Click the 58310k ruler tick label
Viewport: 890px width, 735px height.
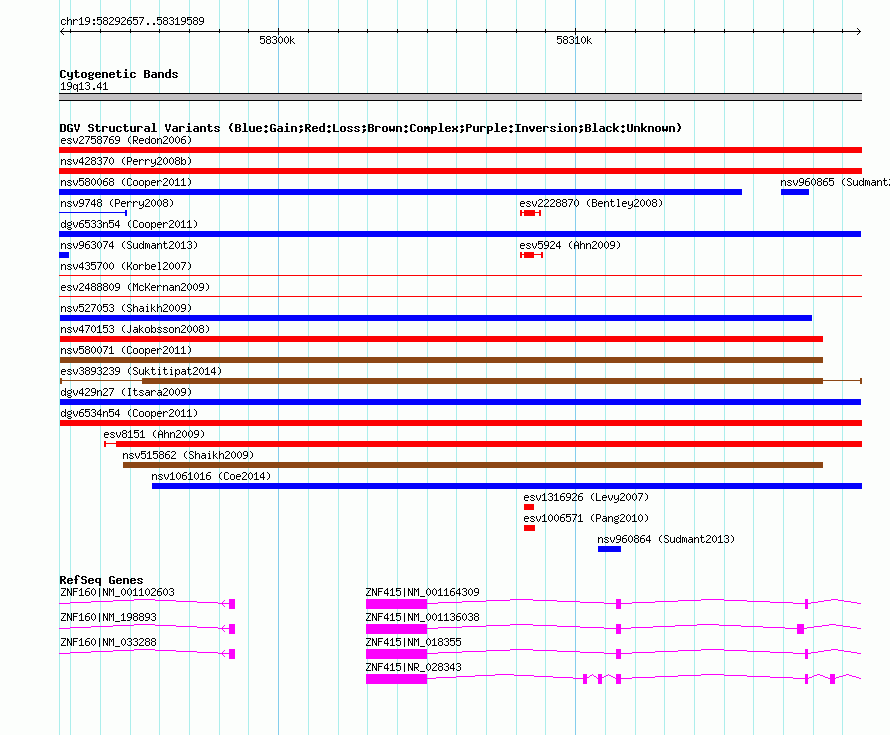[574, 40]
